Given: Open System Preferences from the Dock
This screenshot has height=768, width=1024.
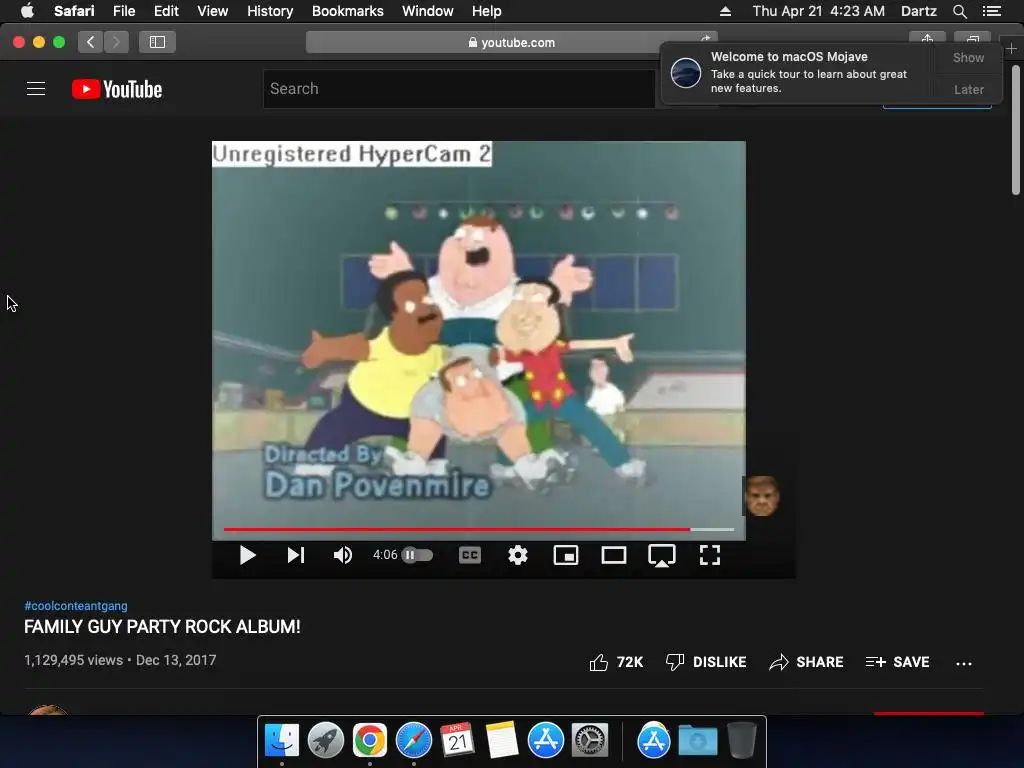Looking at the screenshot, I should [x=590, y=741].
